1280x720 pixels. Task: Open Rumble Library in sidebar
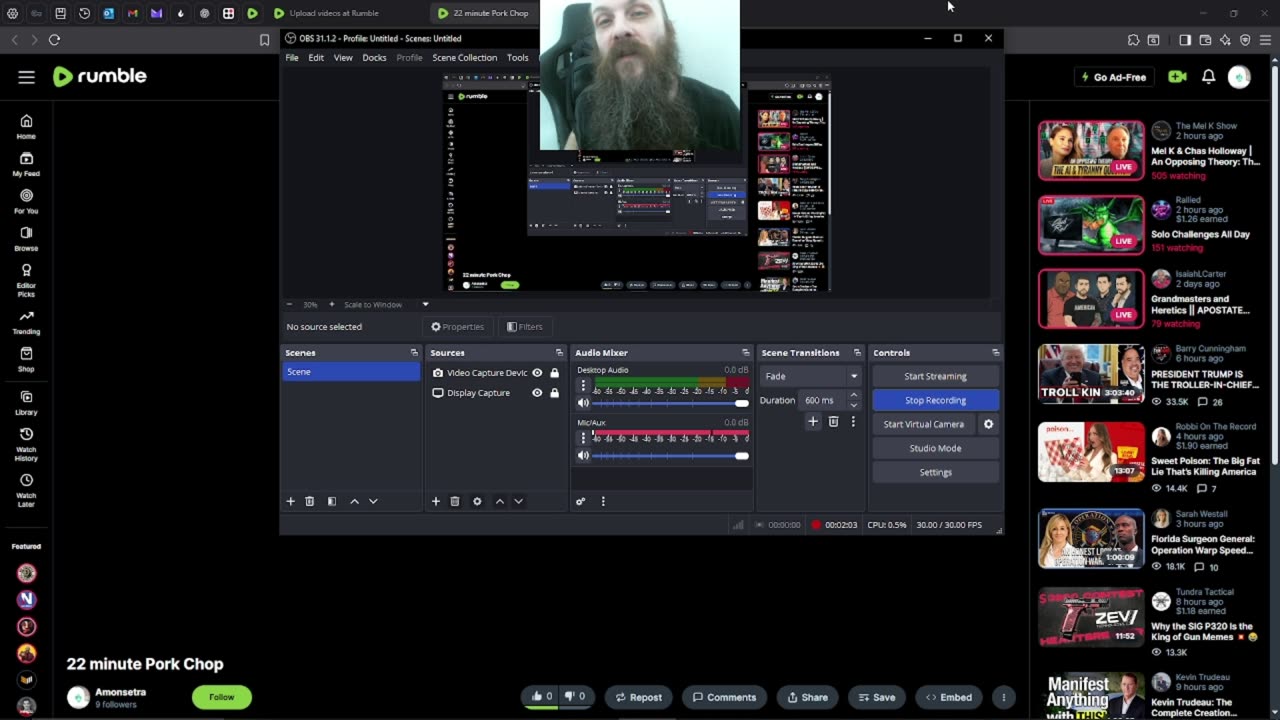pos(26,402)
